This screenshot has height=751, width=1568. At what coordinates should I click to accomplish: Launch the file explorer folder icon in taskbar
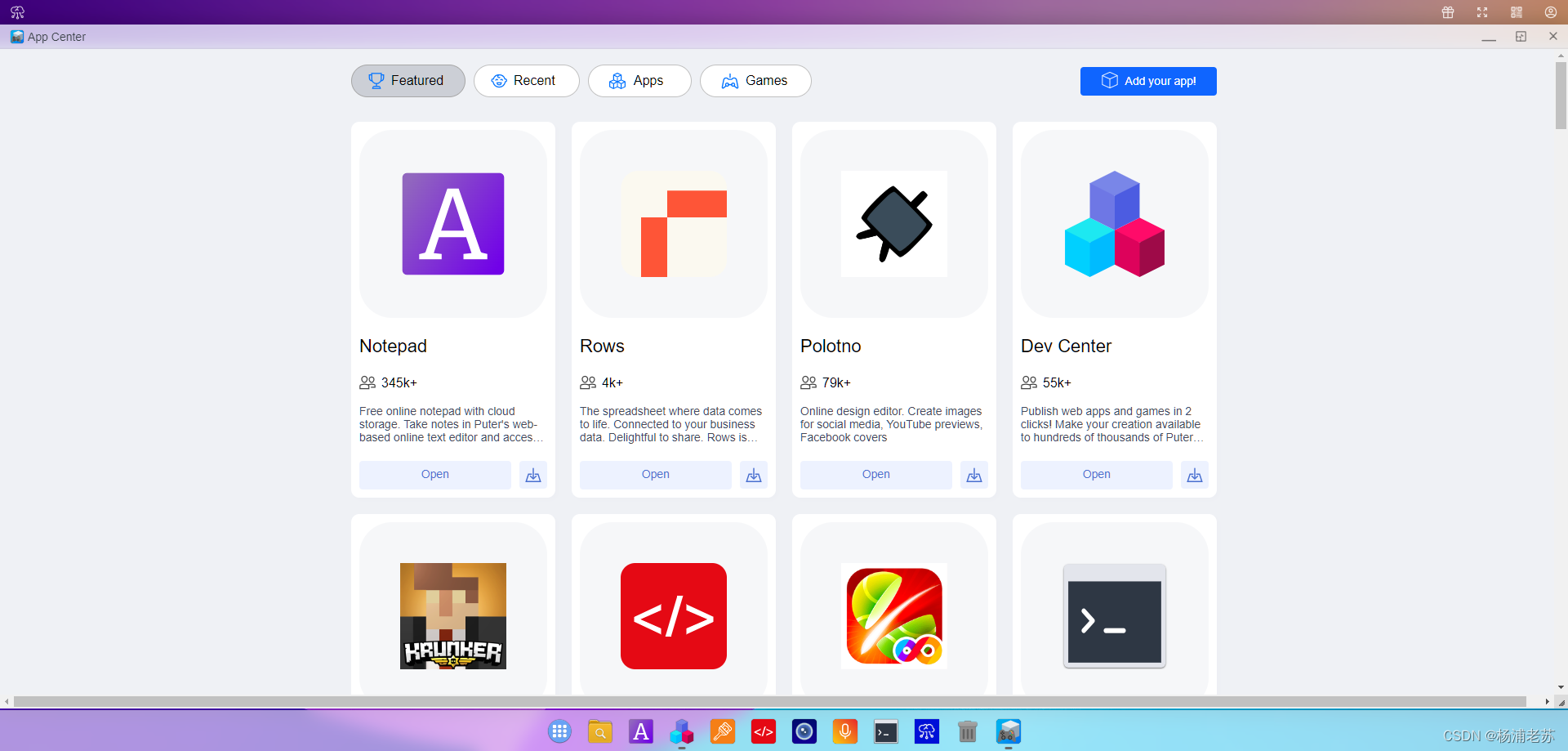600,731
